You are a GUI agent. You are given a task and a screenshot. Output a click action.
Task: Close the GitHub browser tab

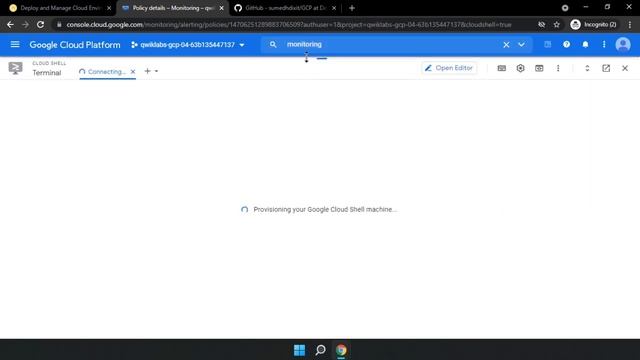pyautogui.click(x=334, y=8)
